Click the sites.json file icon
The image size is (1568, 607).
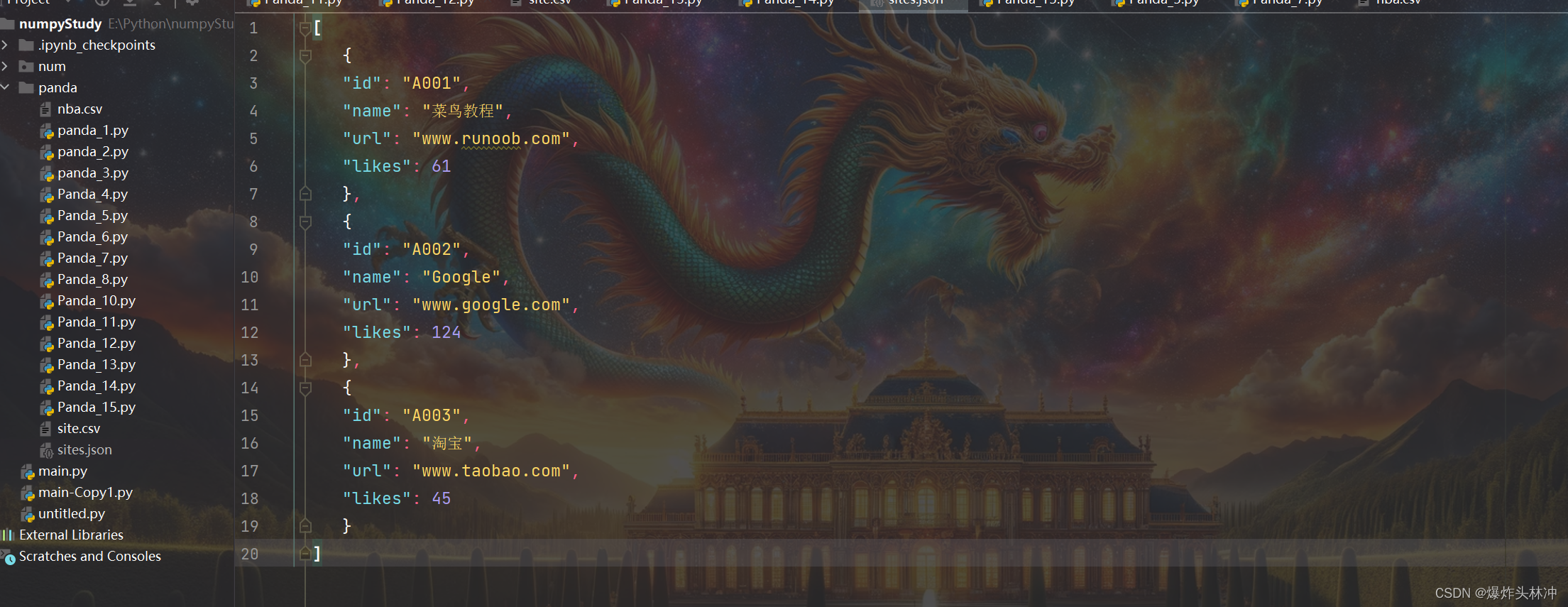46,450
